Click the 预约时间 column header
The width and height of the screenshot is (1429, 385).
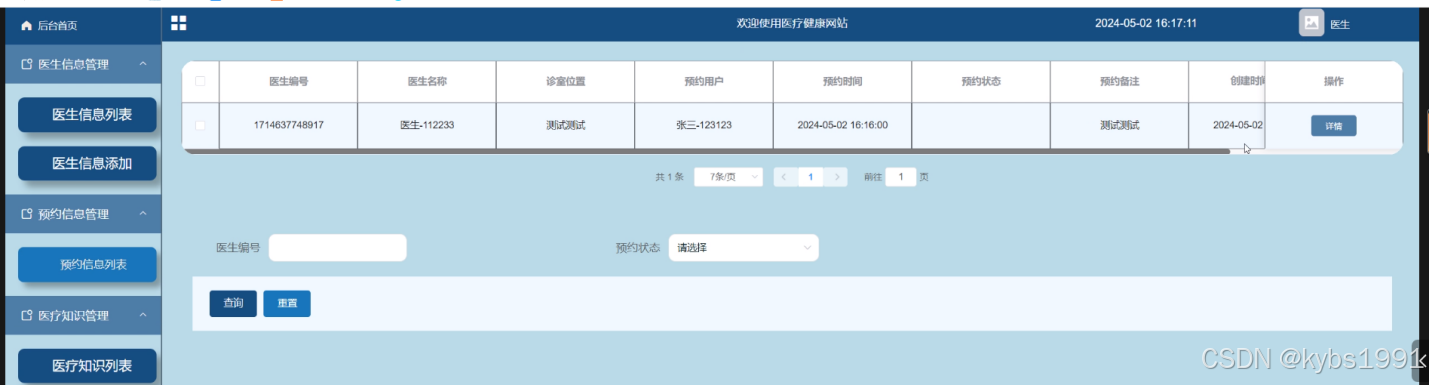(x=842, y=82)
